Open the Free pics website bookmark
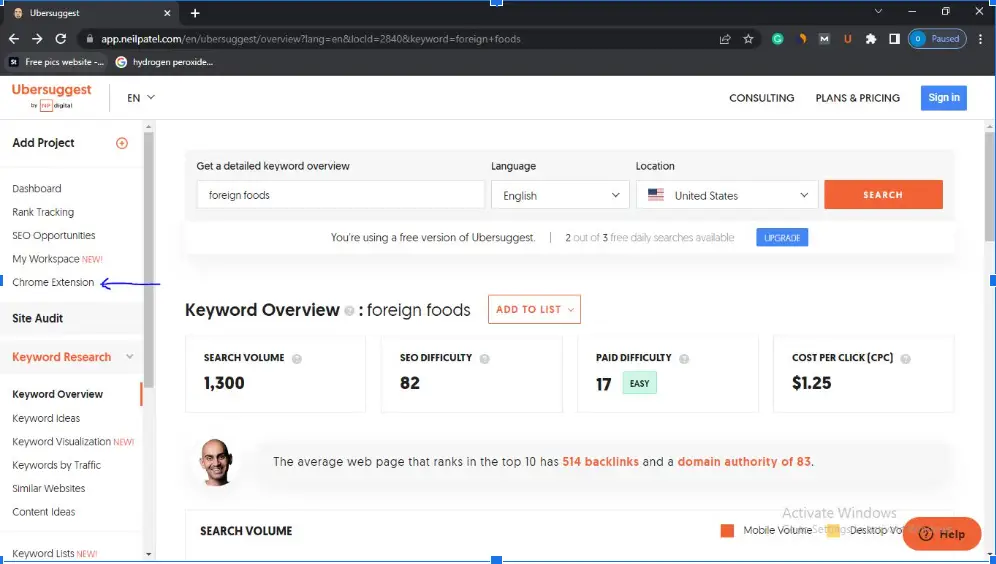Screen dimensions: 996x564 57,62
